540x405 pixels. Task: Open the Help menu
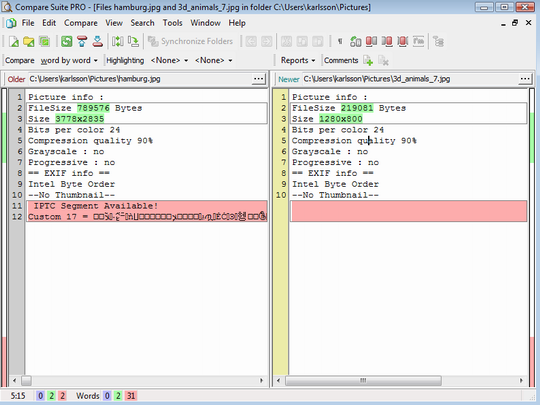(237, 23)
